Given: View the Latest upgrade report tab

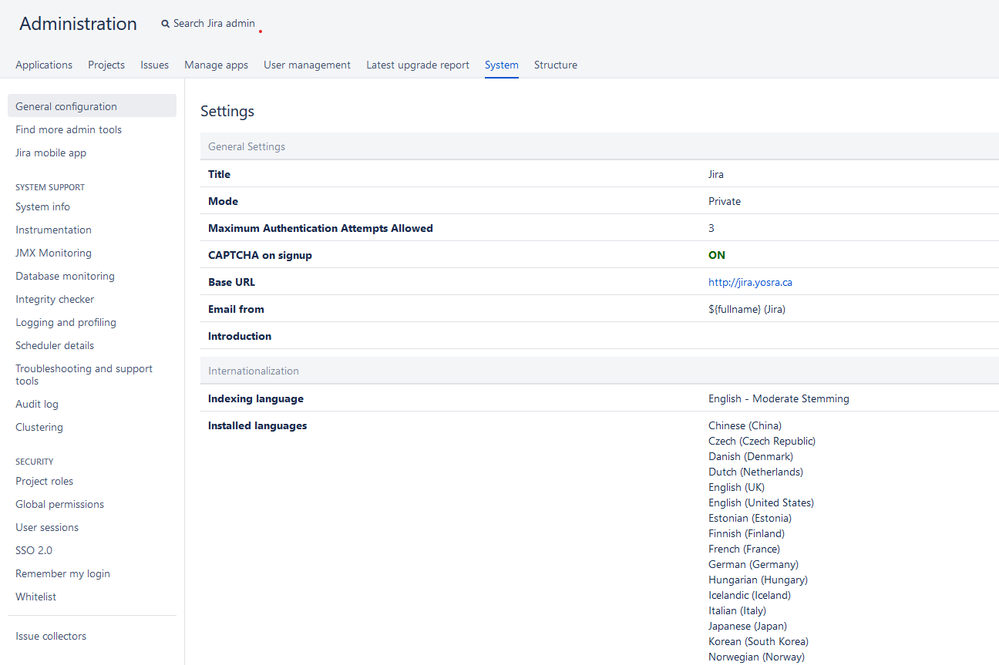Looking at the screenshot, I should (x=417, y=65).
